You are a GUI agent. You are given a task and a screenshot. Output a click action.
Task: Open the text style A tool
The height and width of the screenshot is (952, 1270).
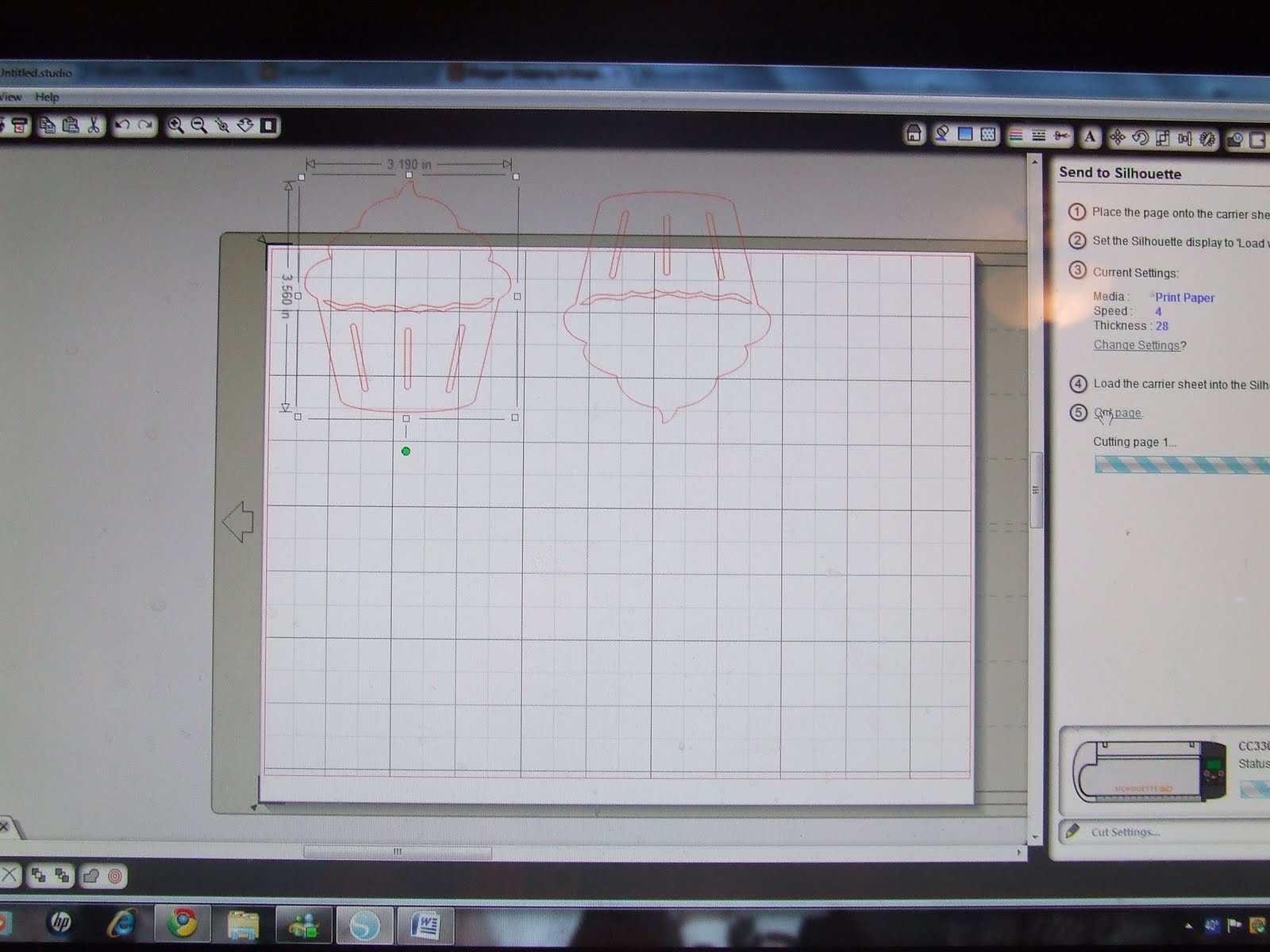[x=1090, y=136]
